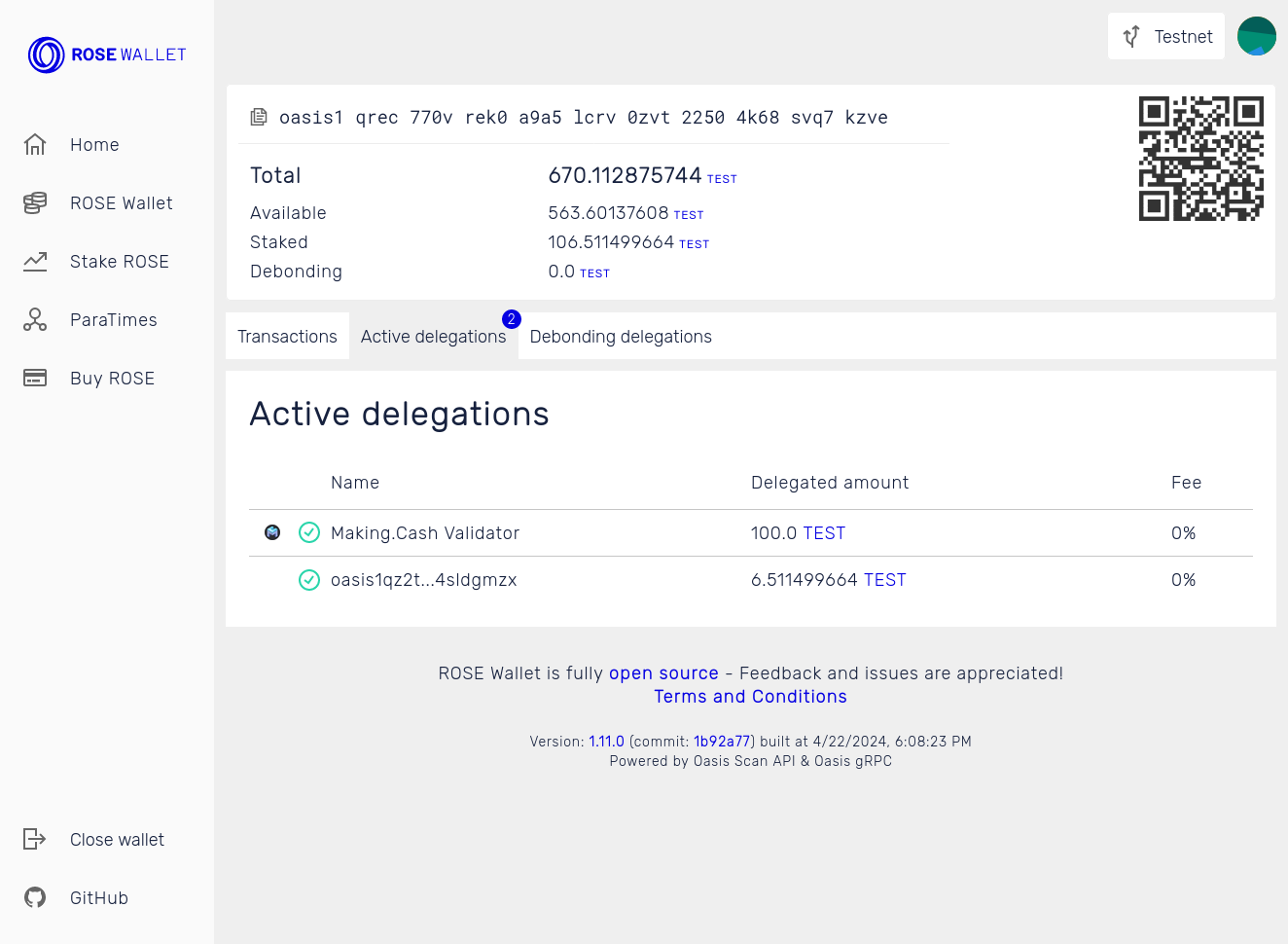Open Terms and Conditions link

[x=750, y=697]
